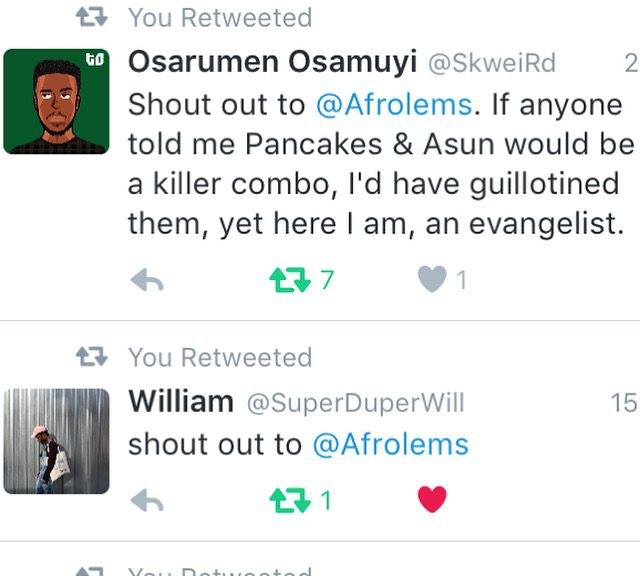Open @Afrolems mention in Osarumen's tweet
Image resolution: width=640 pixels, height=576 pixels.
pos(394,105)
